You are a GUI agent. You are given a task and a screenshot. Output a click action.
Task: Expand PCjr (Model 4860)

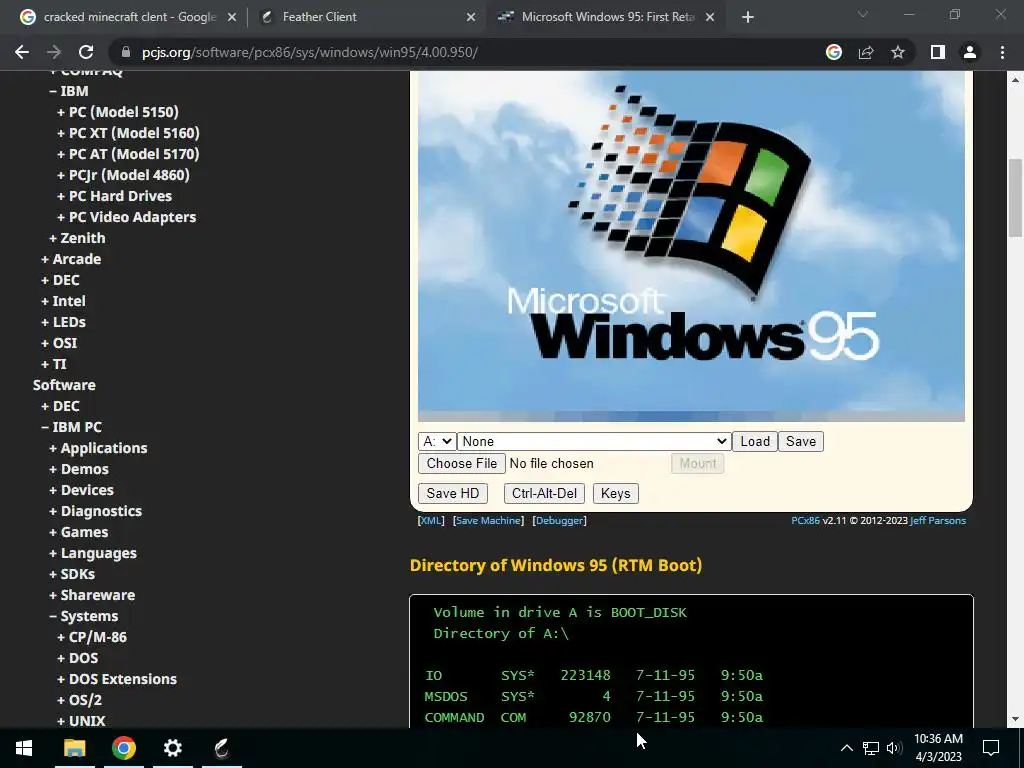click(123, 175)
